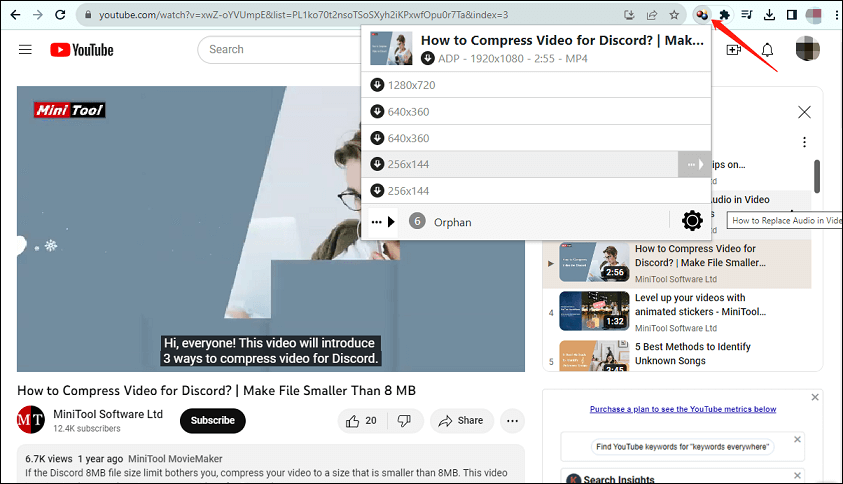Close the Keywords Everywhere metrics widget

pyautogui.click(x=815, y=397)
